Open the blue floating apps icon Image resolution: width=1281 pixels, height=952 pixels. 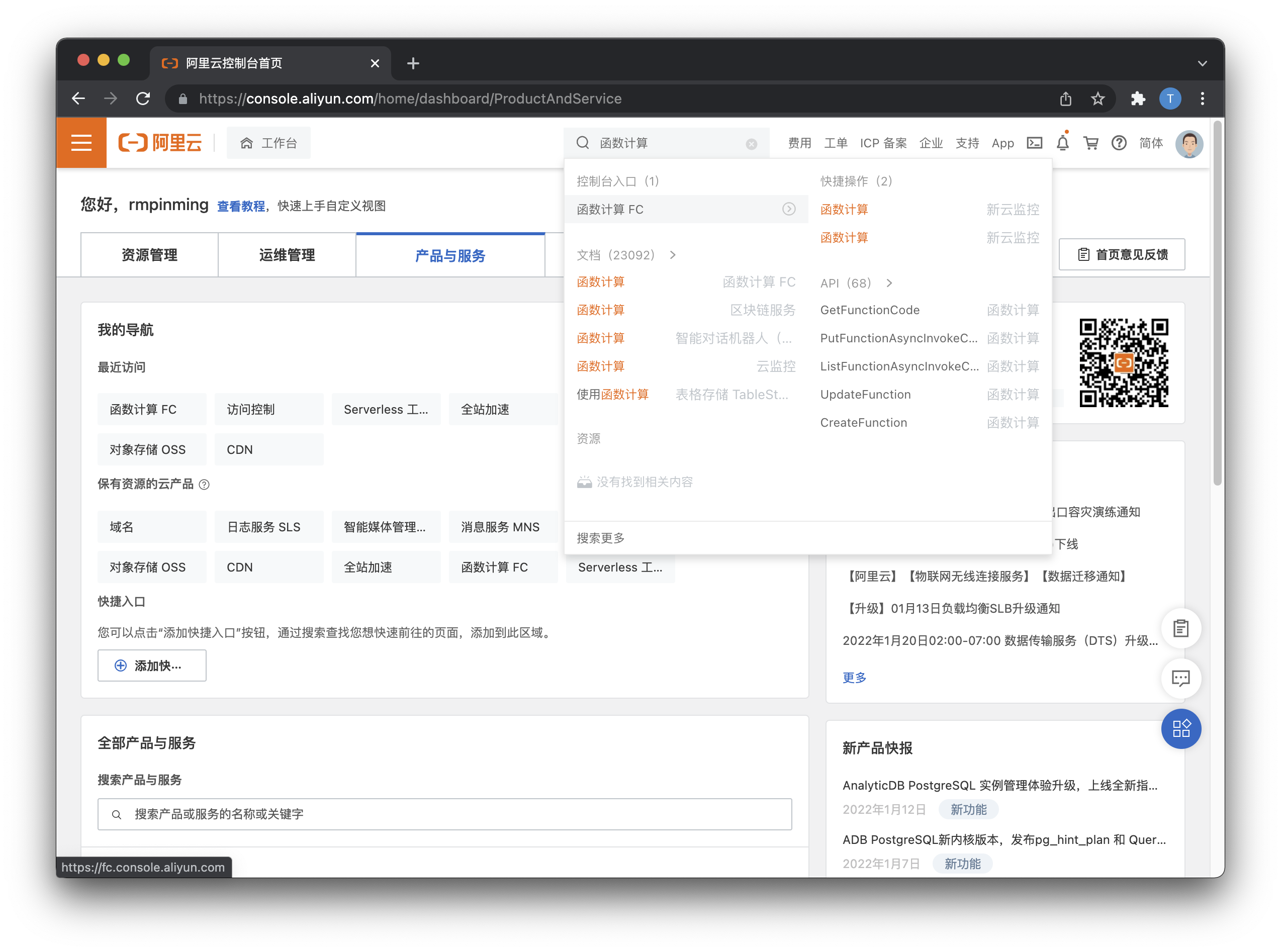coord(1181,728)
